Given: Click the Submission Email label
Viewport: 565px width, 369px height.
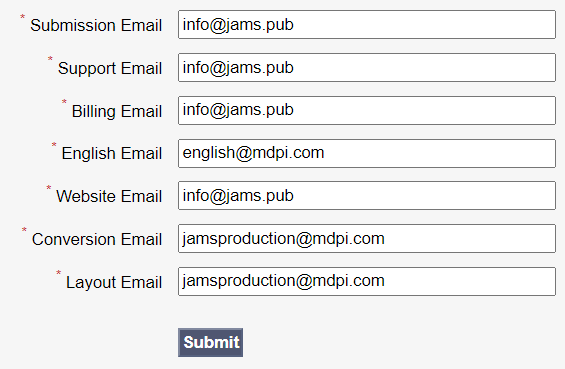Looking at the screenshot, I should point(96,25).
